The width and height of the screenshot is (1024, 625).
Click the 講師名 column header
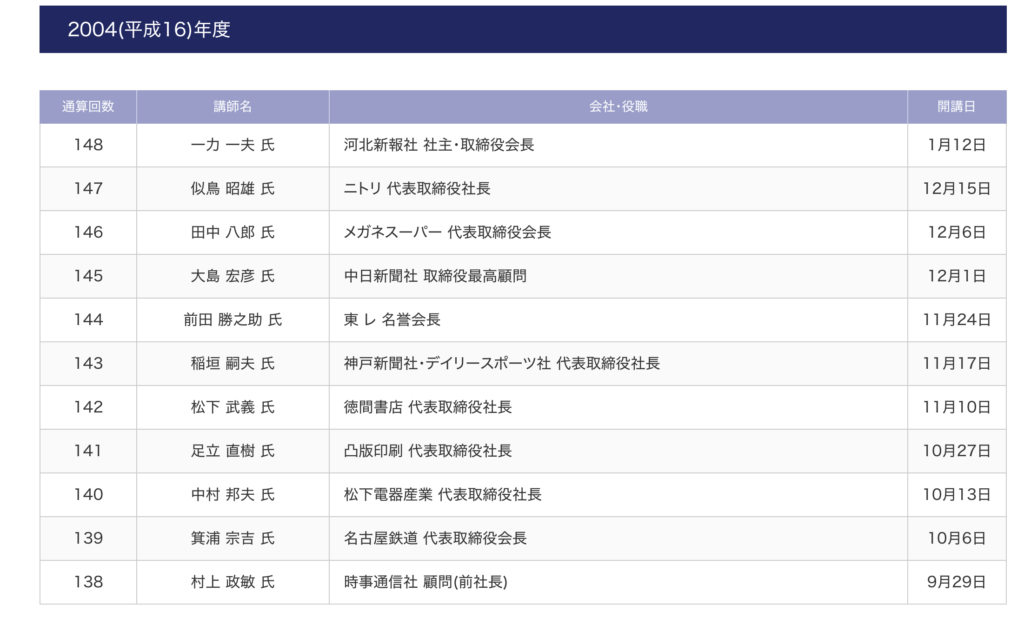[x=232, y=106]
